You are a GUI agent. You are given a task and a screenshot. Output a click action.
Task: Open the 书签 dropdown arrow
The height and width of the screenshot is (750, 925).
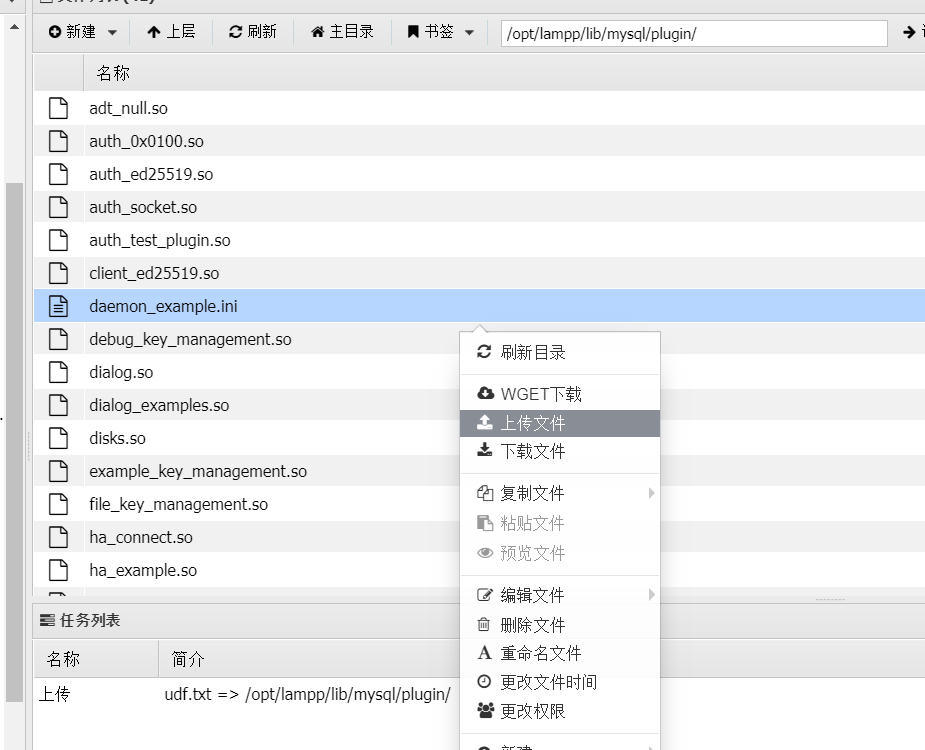(x=470, y=32)
